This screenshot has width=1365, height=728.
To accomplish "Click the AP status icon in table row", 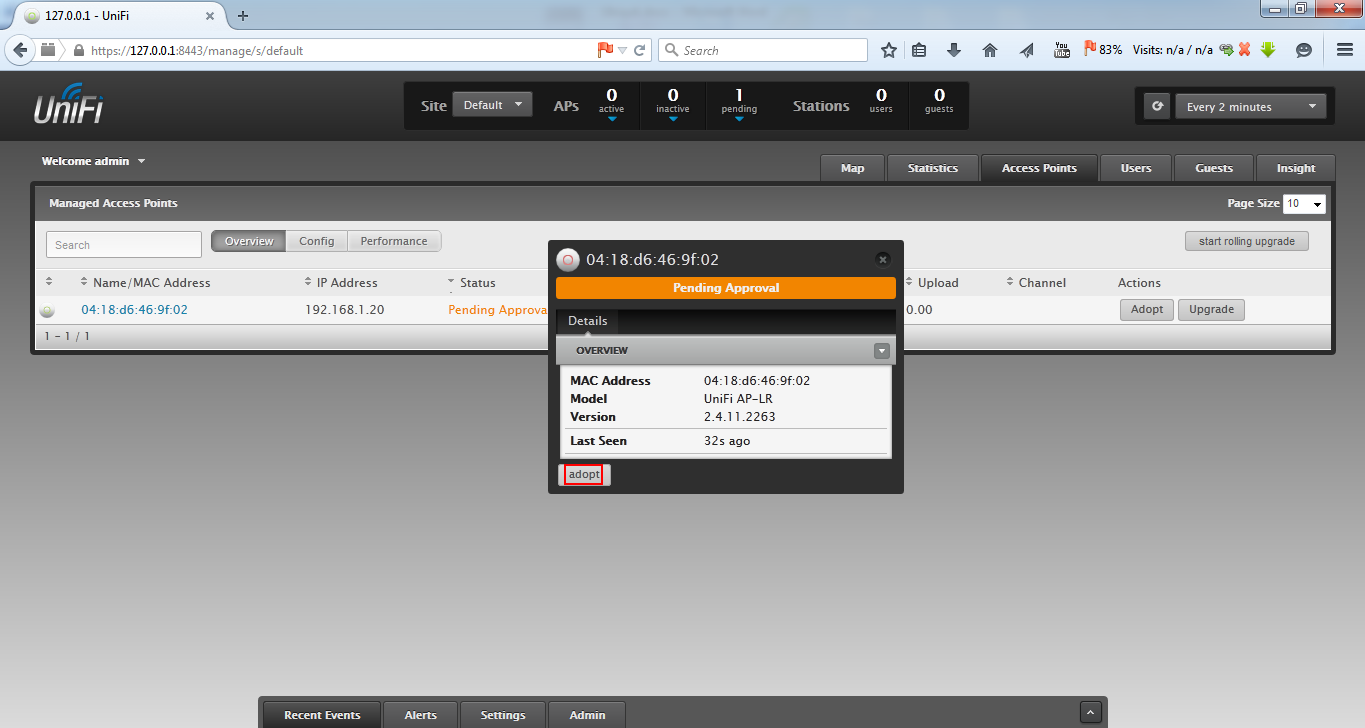I will coord(47,311).
